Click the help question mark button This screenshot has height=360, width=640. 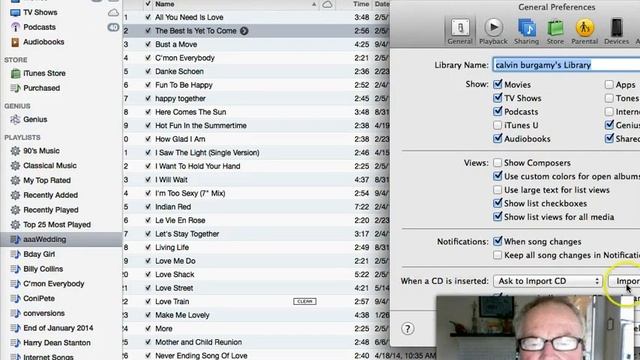click(407, 329)
